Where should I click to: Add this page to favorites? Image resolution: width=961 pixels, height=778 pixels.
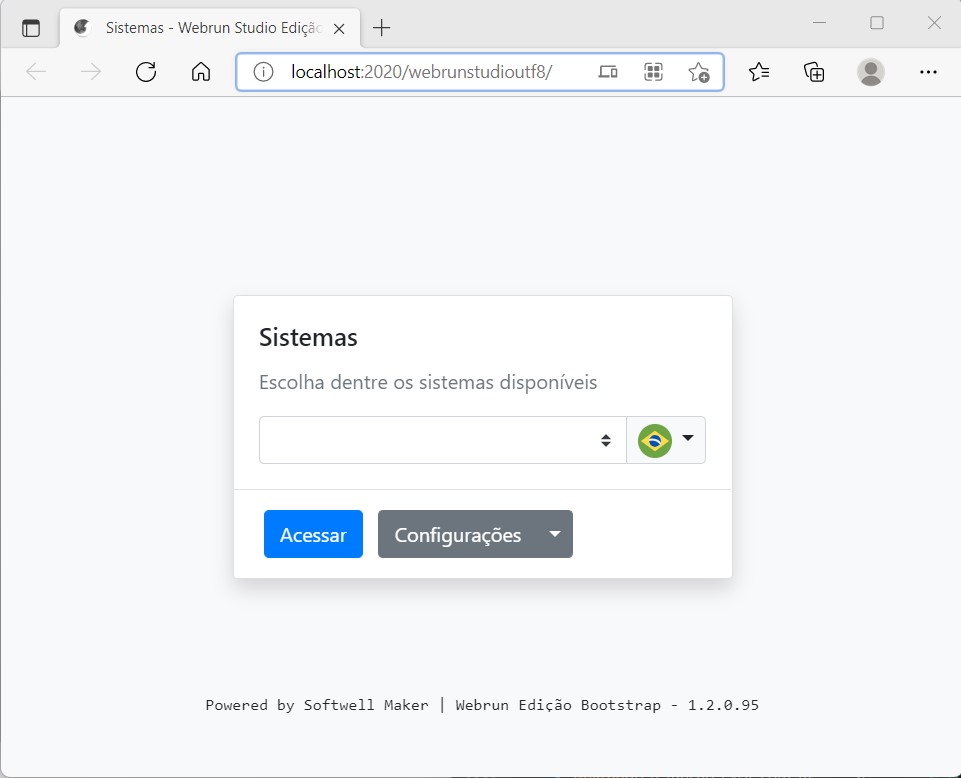click(698, 72)
